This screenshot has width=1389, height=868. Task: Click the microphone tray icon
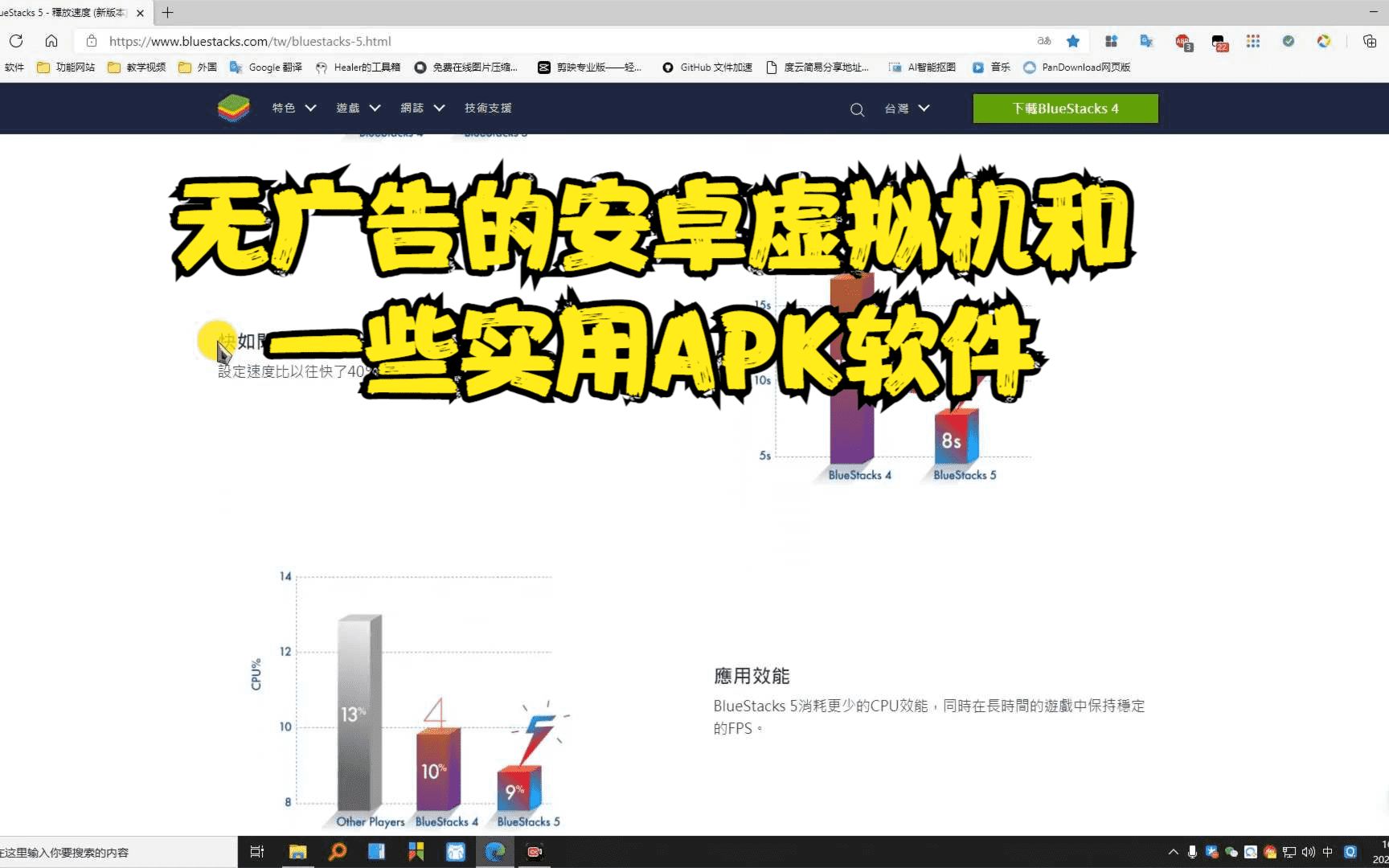pos(1192,852)
